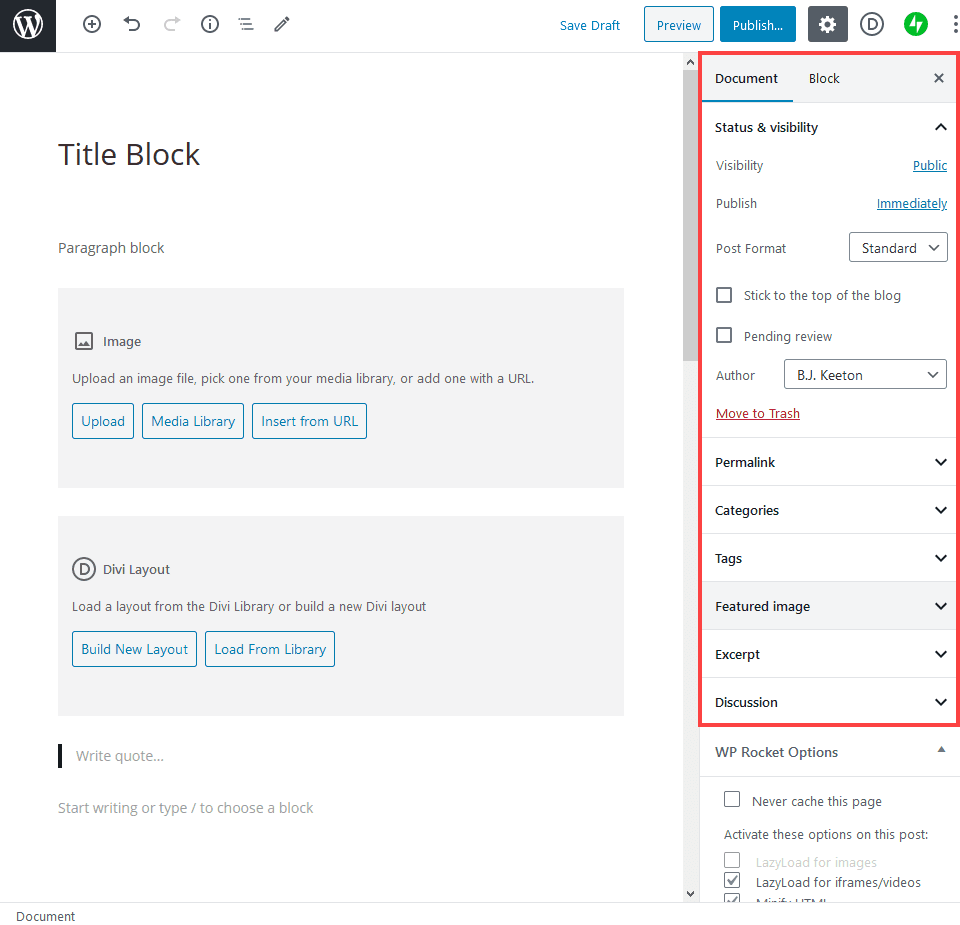The height and width of the screenshot is (925, 960).
Task: Collapse the Status & visibility panel
Action: [940, 127]
